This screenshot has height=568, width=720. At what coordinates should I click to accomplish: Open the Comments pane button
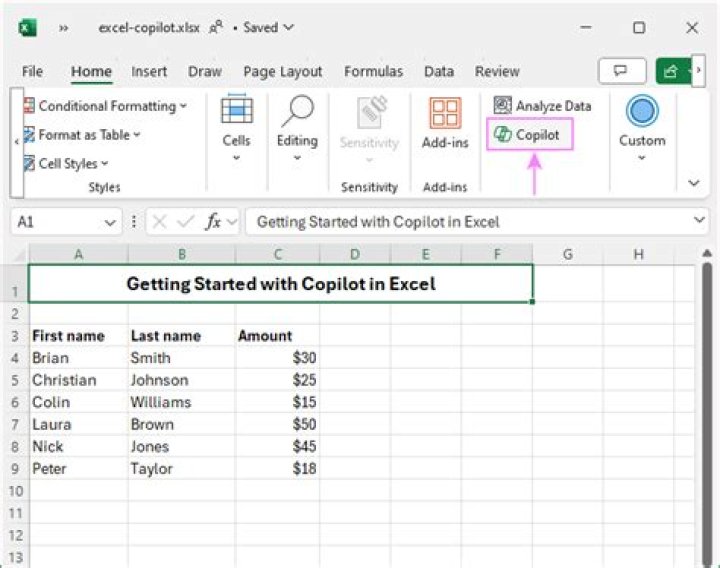(622, 71)
